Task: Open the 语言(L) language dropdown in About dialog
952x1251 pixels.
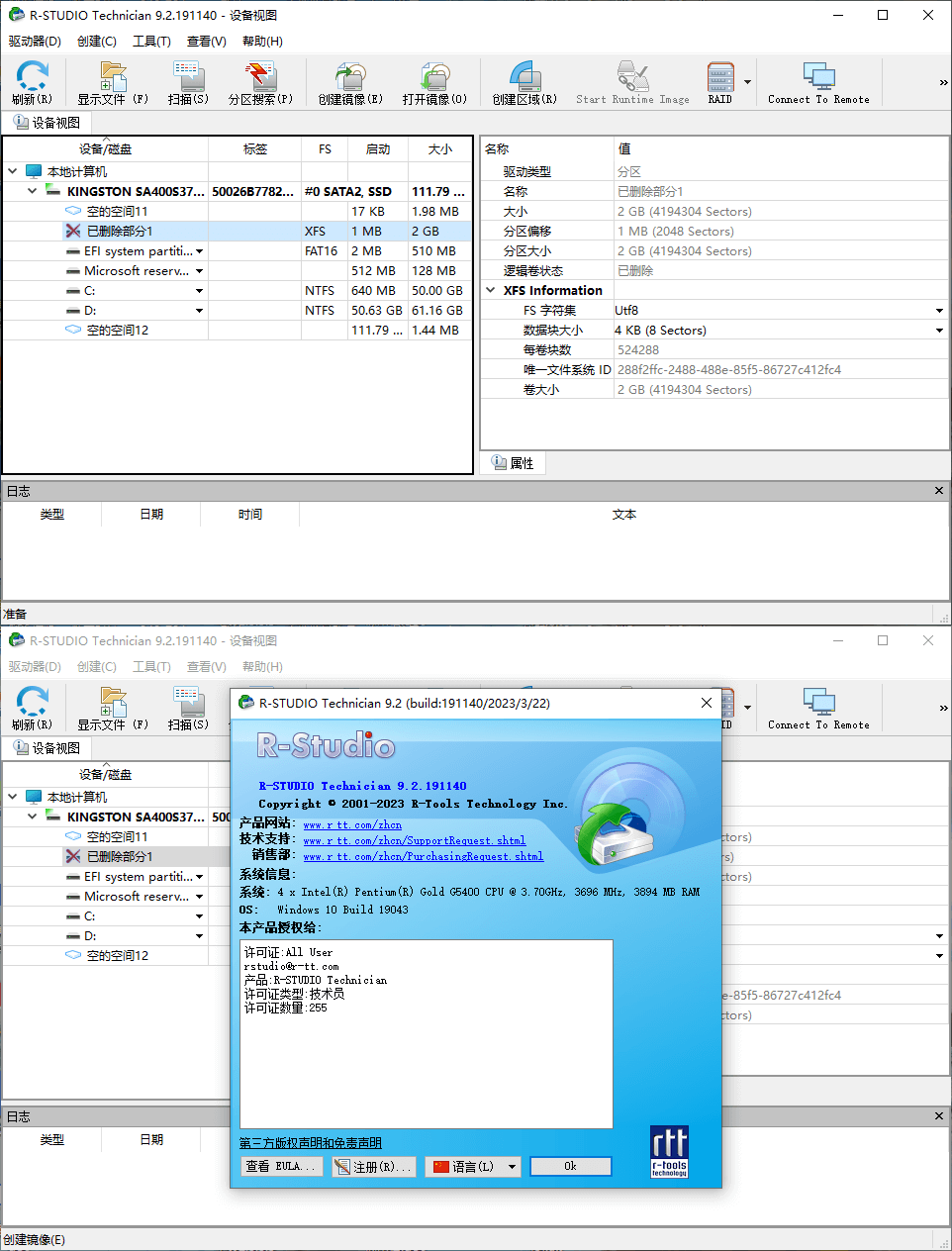Action: coord(512,1167)
